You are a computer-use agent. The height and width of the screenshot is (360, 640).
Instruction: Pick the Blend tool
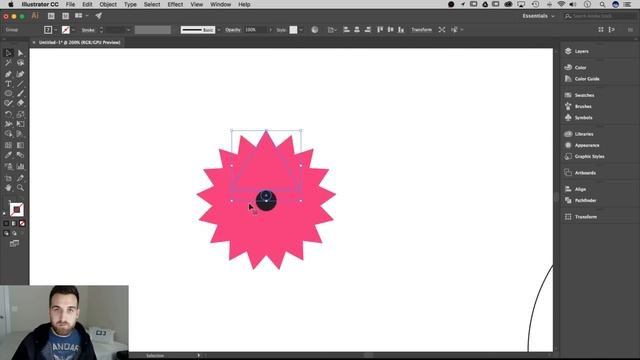[20, 155]
